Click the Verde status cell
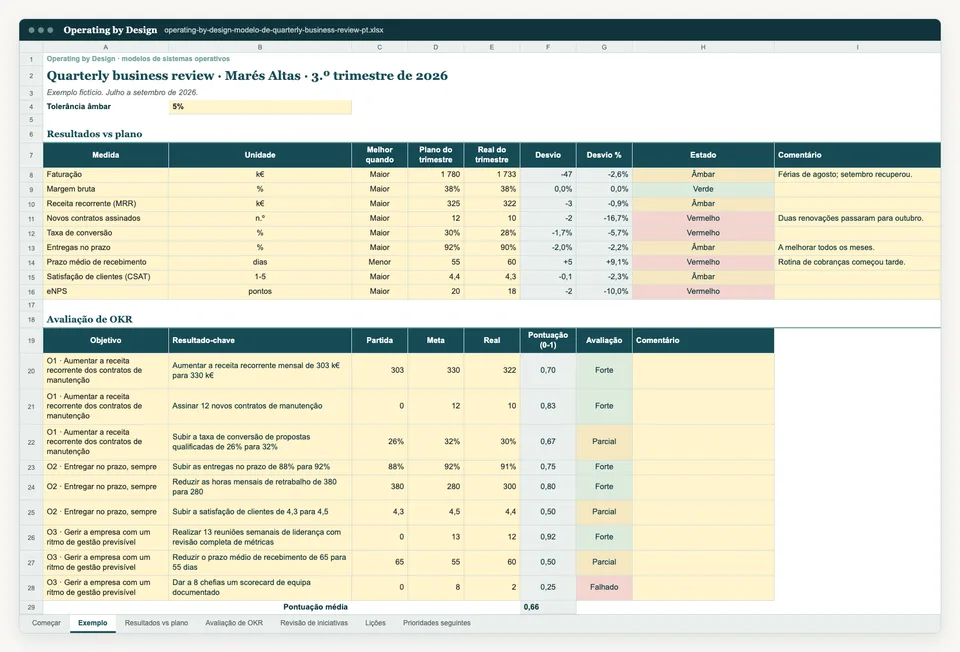The width and height of the screenshot is (960, 652). click(x=703, y=189)
